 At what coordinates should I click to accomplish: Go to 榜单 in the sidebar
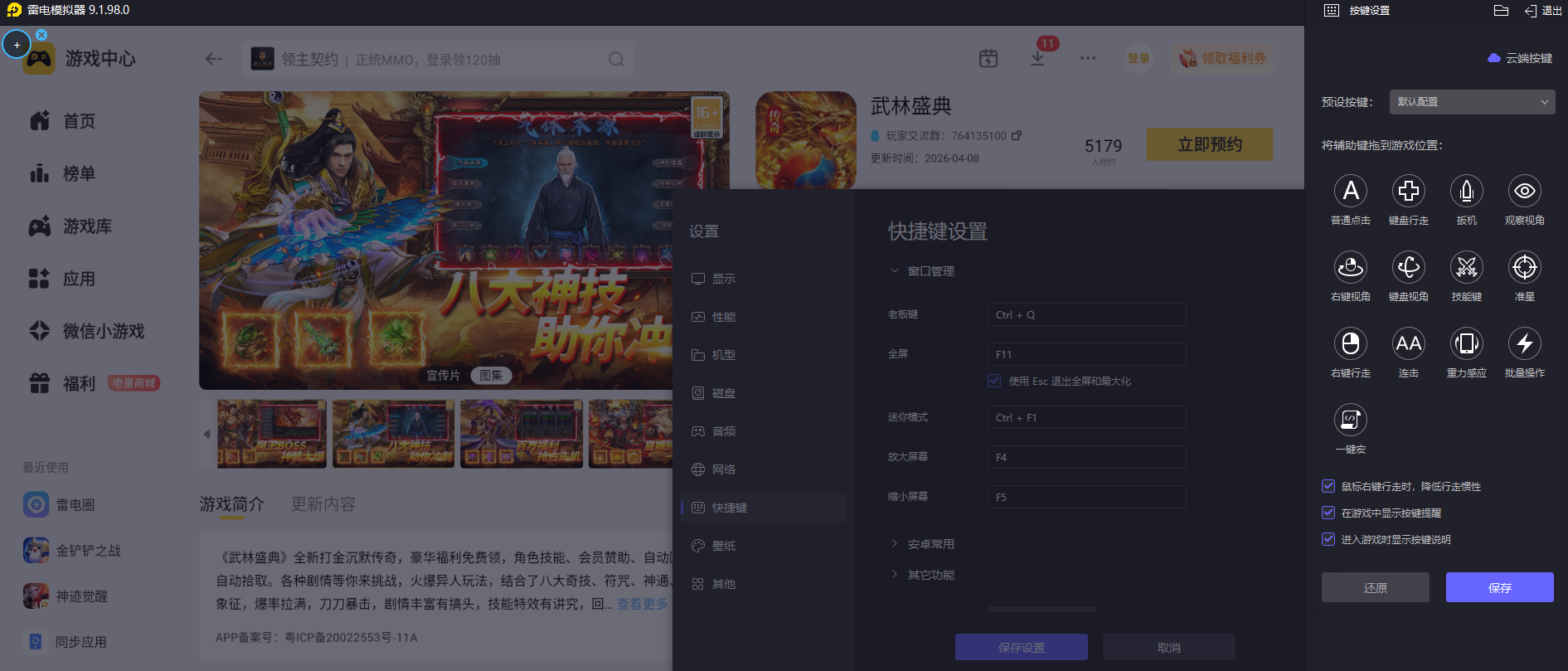coord(62,173)
